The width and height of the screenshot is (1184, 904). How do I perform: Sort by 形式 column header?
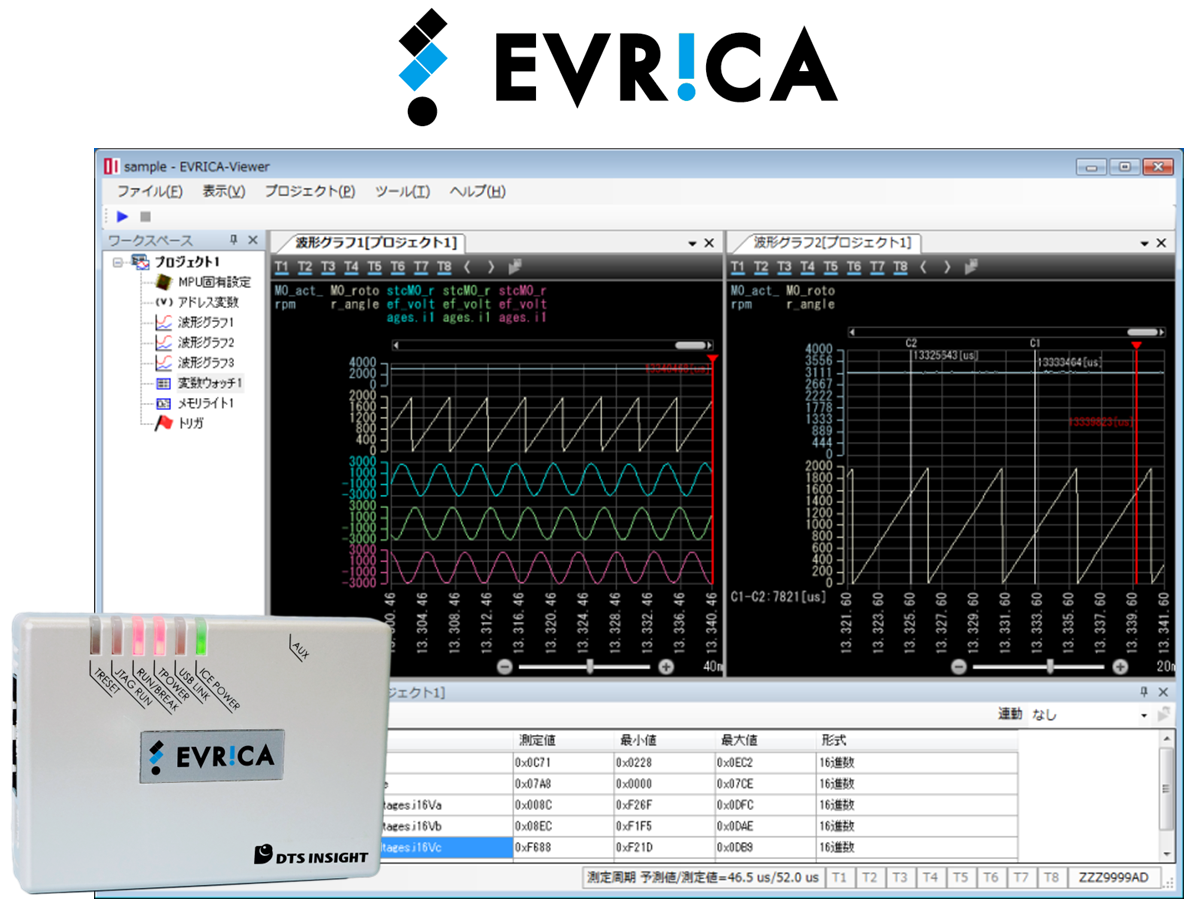click(917, 740)
